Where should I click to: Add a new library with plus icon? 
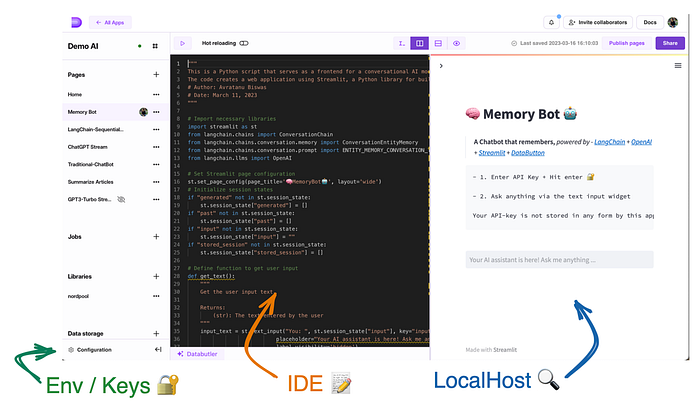pos(156,276)
